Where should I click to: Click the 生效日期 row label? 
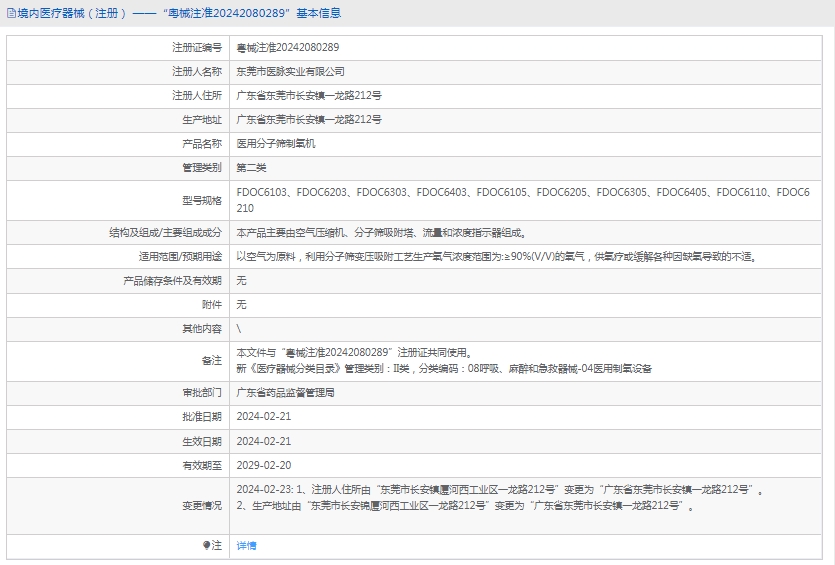point(202,441)
